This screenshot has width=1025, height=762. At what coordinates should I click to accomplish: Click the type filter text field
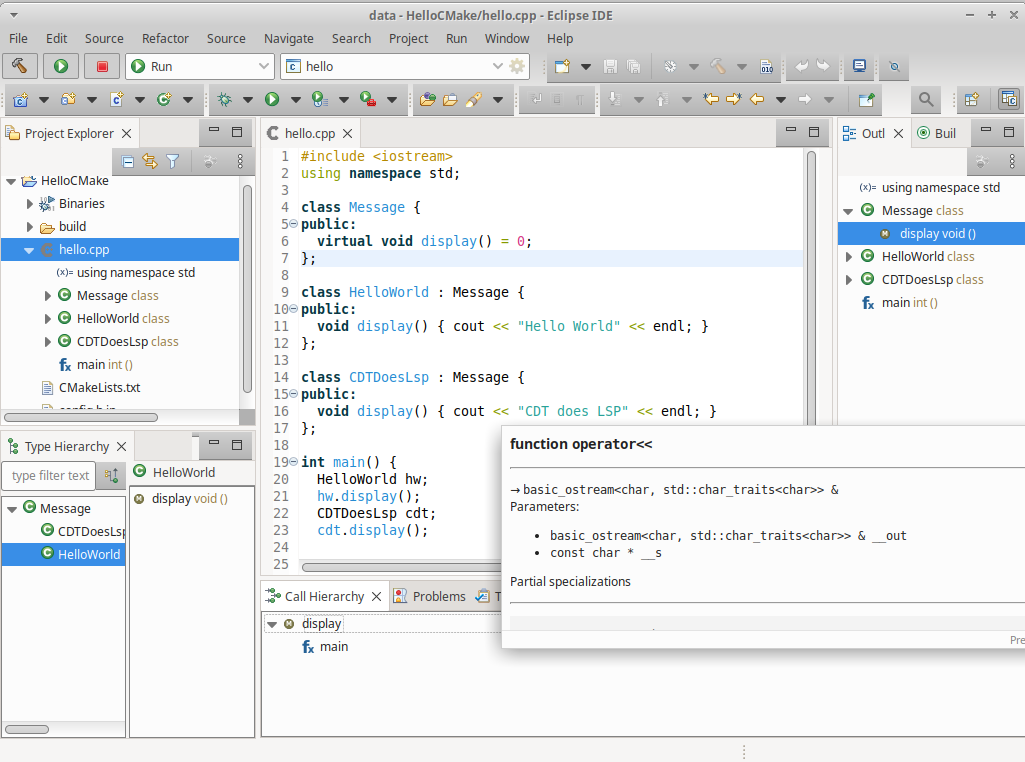(50, 475)
